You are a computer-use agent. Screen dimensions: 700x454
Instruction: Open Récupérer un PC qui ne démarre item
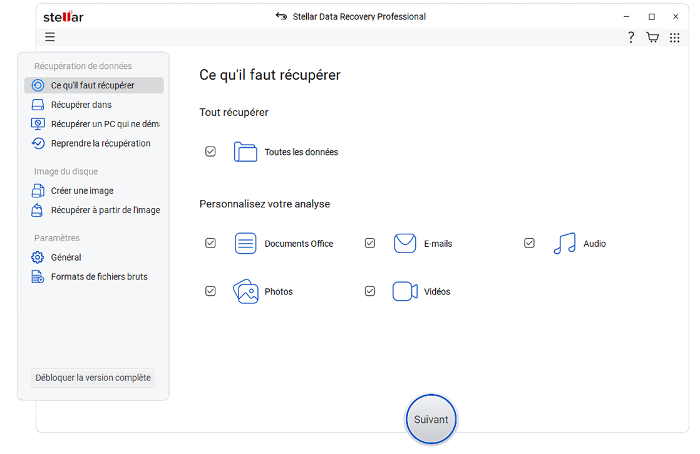pos(94,124)
